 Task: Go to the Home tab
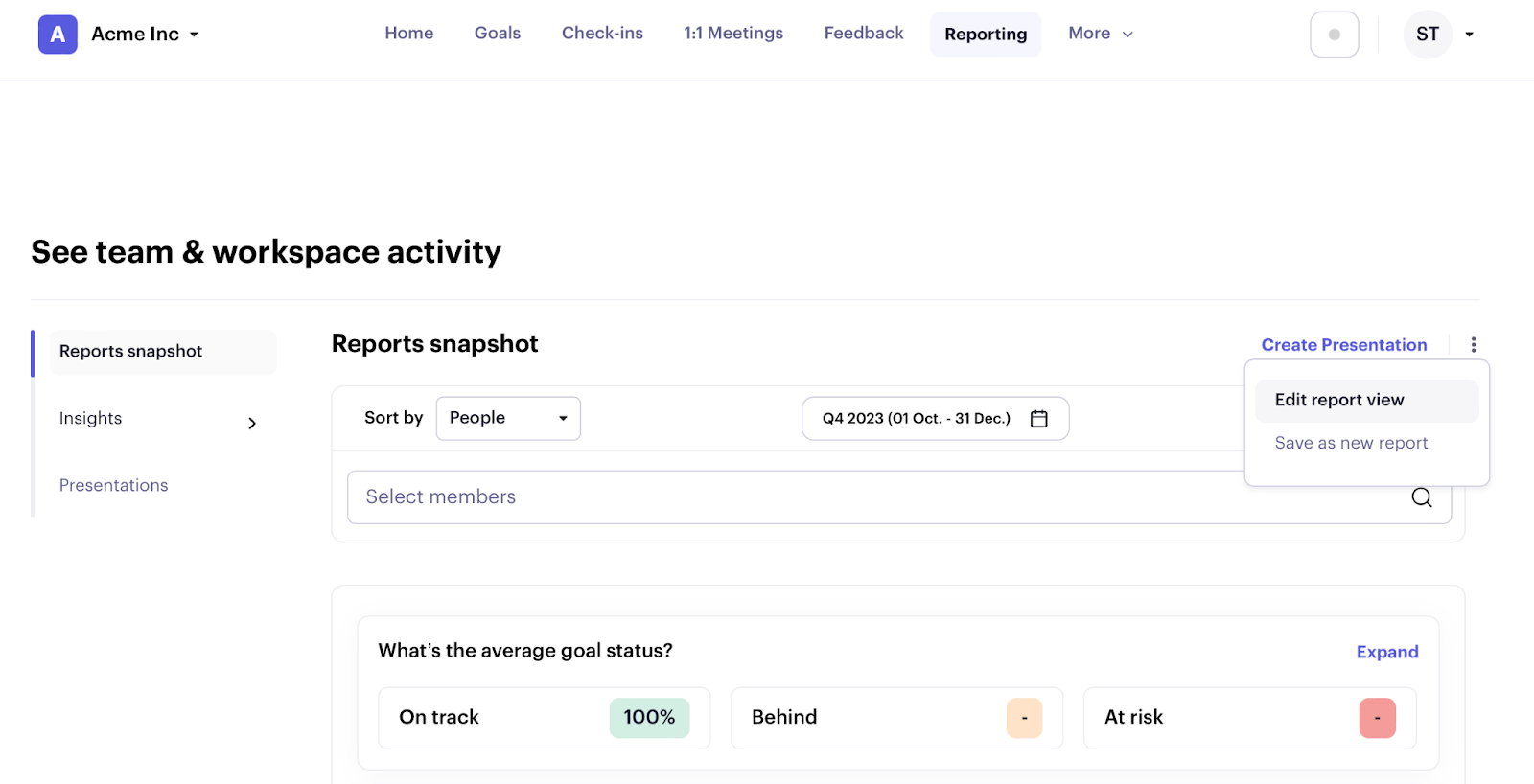(x=409, y=34)
